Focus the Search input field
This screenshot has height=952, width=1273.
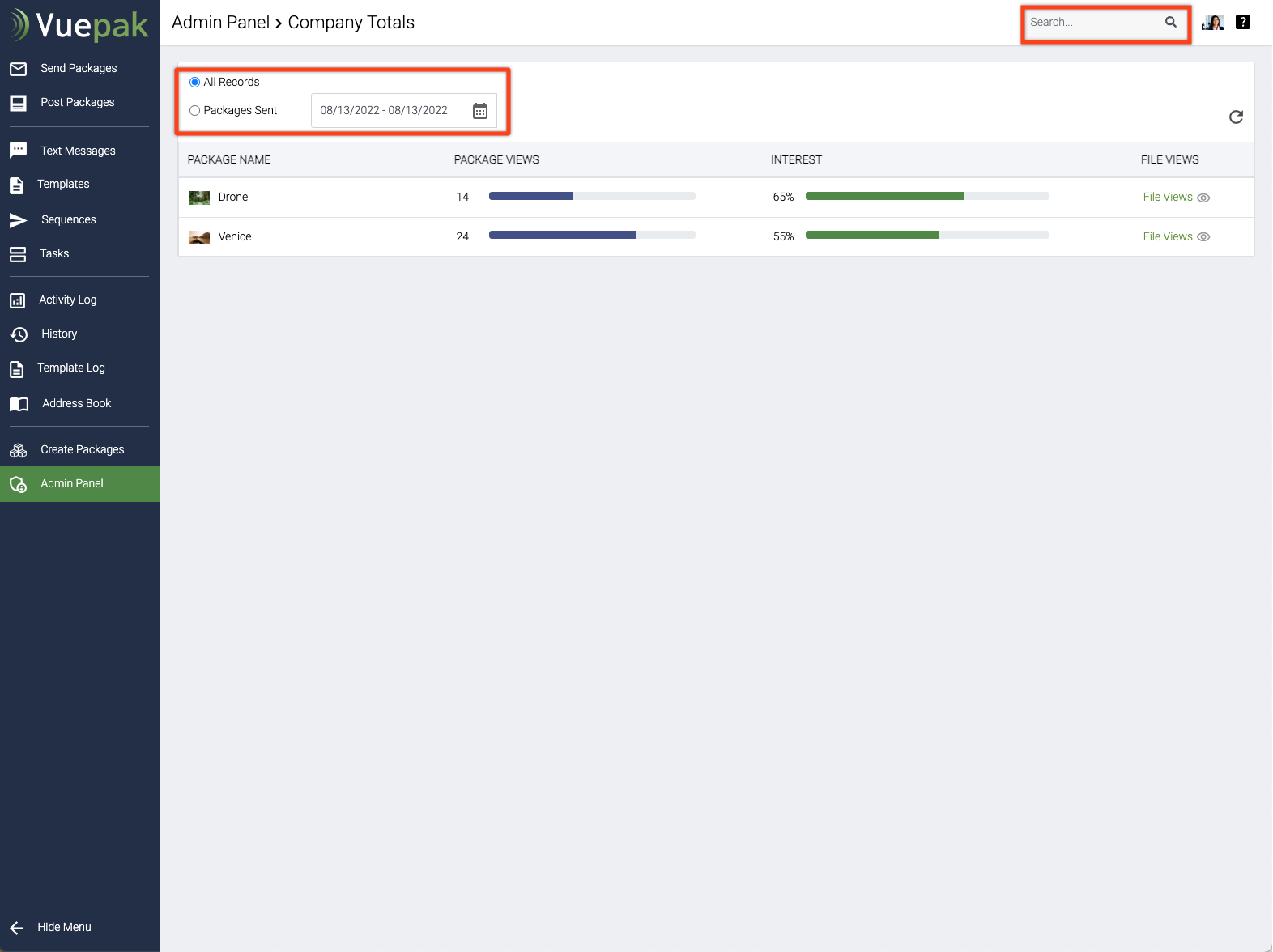[1093, 23]
